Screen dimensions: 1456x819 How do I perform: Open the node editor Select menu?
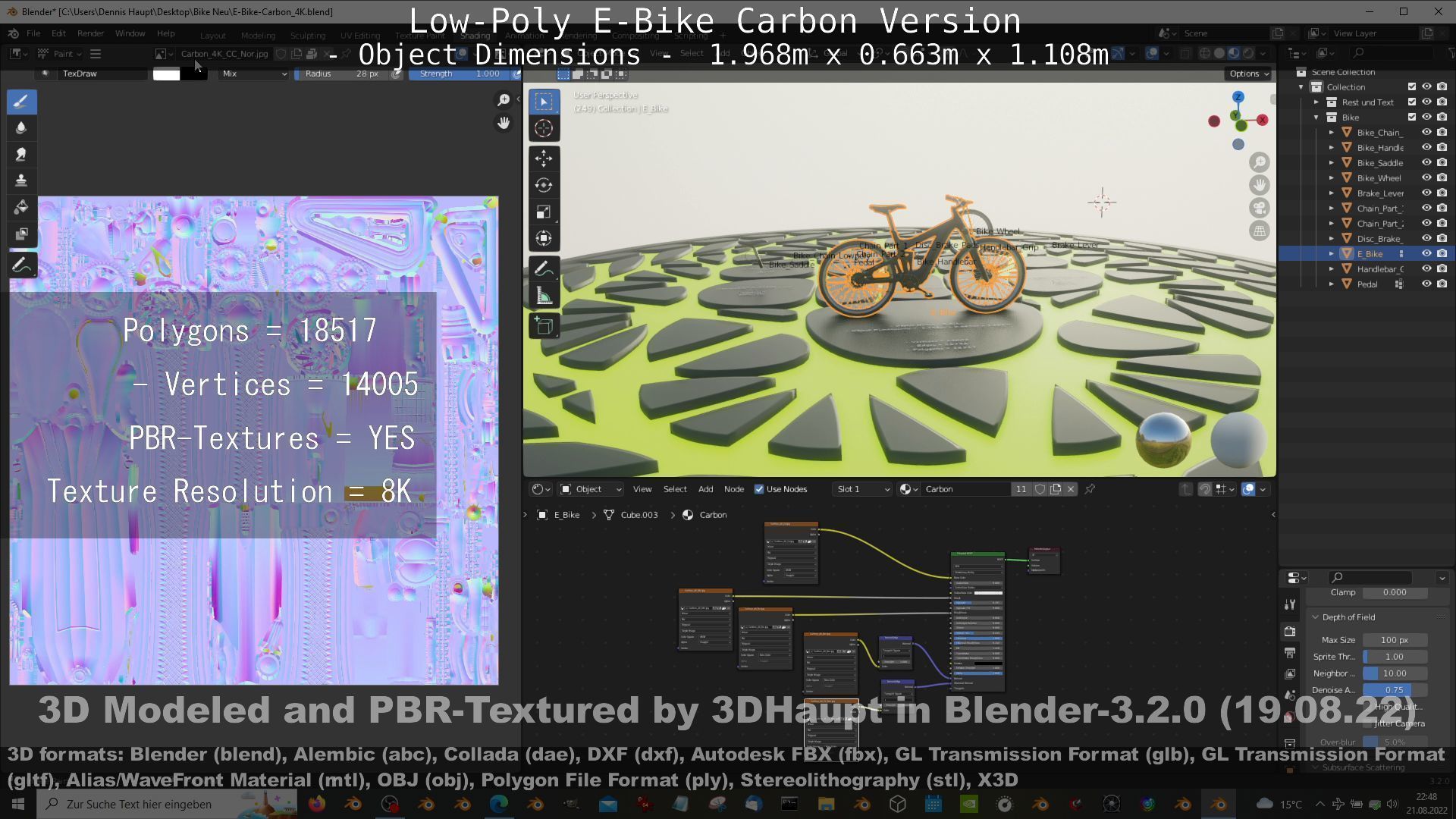675,489
